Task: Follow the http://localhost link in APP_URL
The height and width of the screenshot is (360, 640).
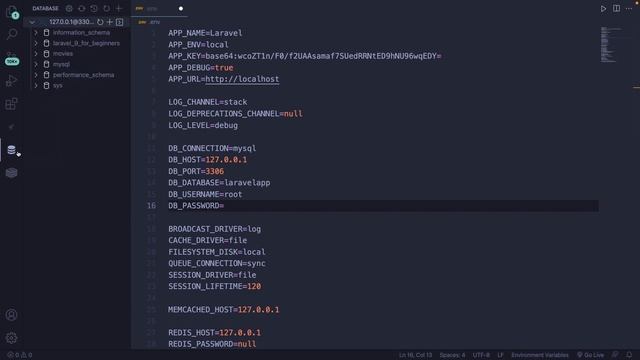Action: pyautogui.click(x=242, y=79)
